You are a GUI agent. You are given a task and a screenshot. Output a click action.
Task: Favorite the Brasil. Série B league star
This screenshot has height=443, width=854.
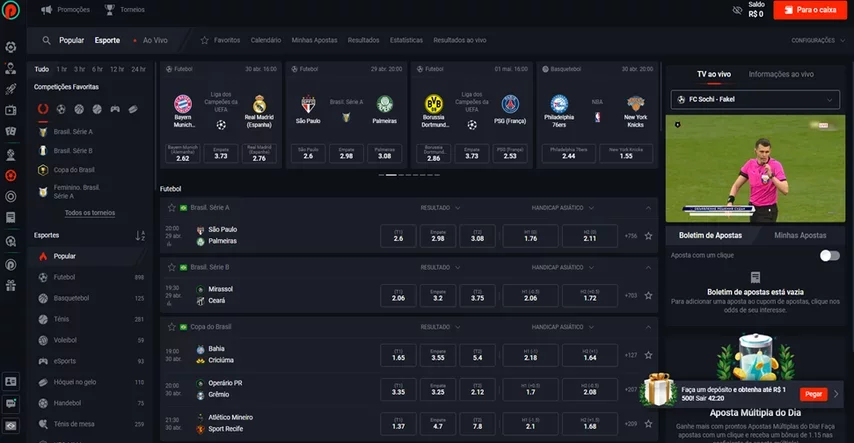[172, 267]
